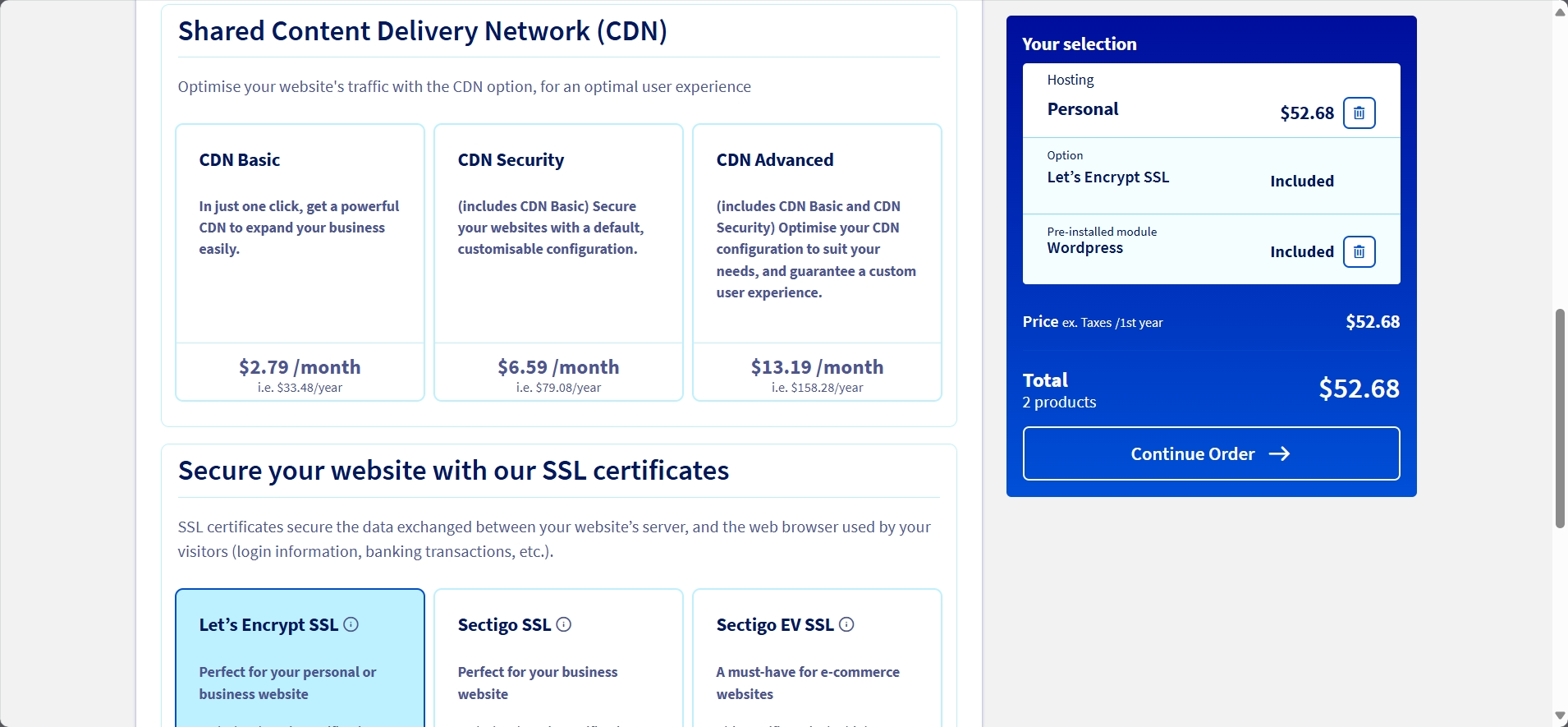Viewport: 1568px width, 727px height.
Task: Show info tooltip for Sectigo SSL
Action: pyautogui.click(x=564, y=624)
